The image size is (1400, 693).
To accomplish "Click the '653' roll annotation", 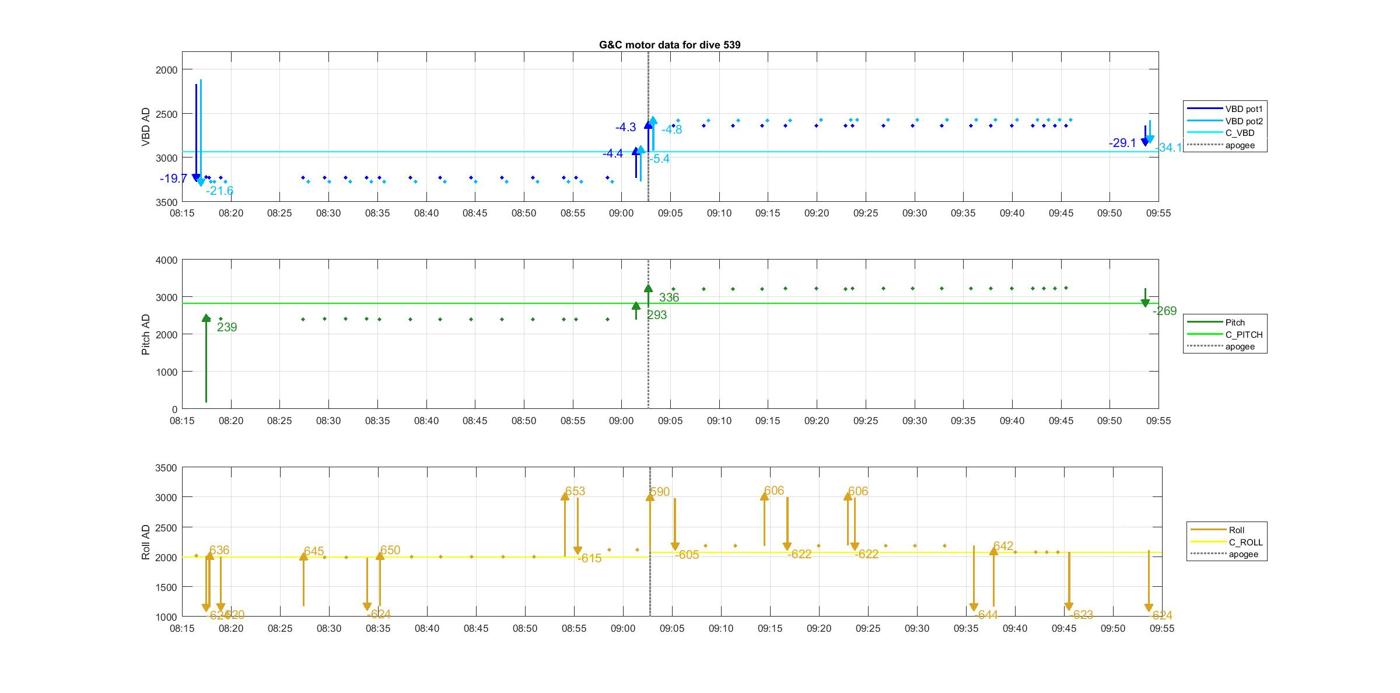I will point(575,492).
